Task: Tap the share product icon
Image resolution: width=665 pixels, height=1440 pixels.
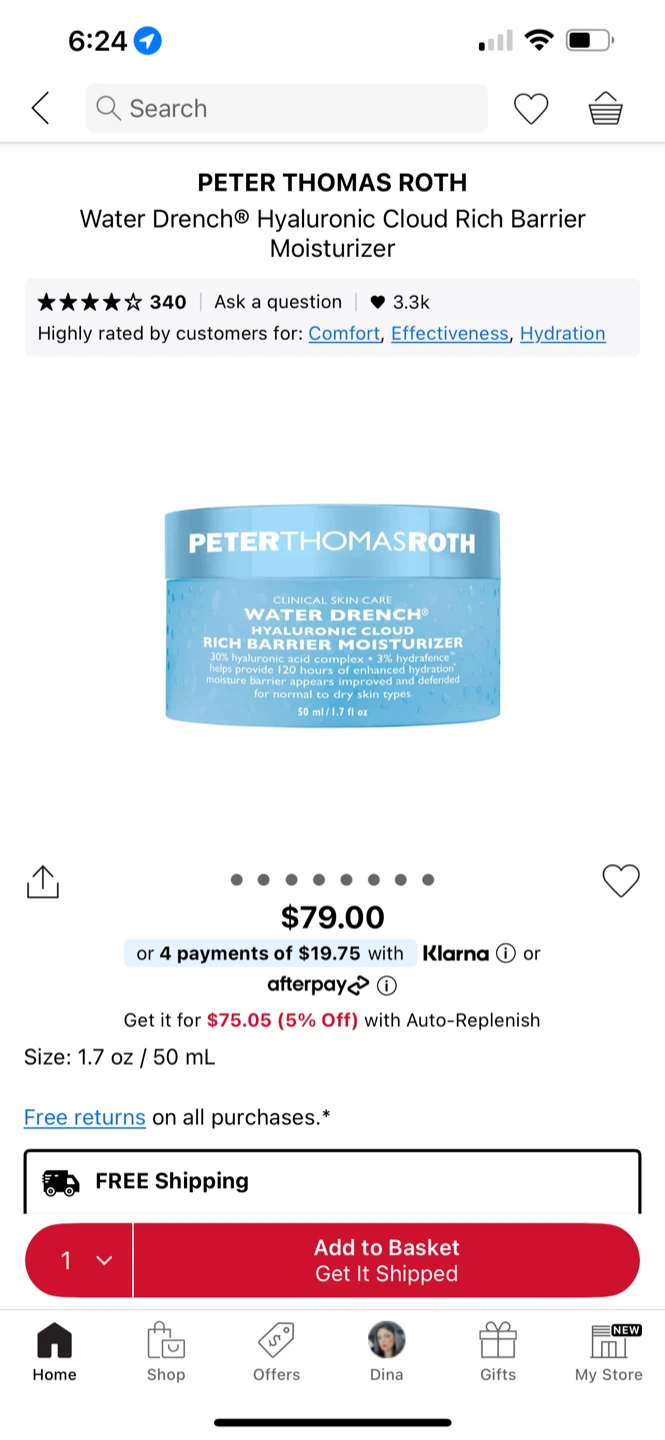Action: click(x=43, y=881)
